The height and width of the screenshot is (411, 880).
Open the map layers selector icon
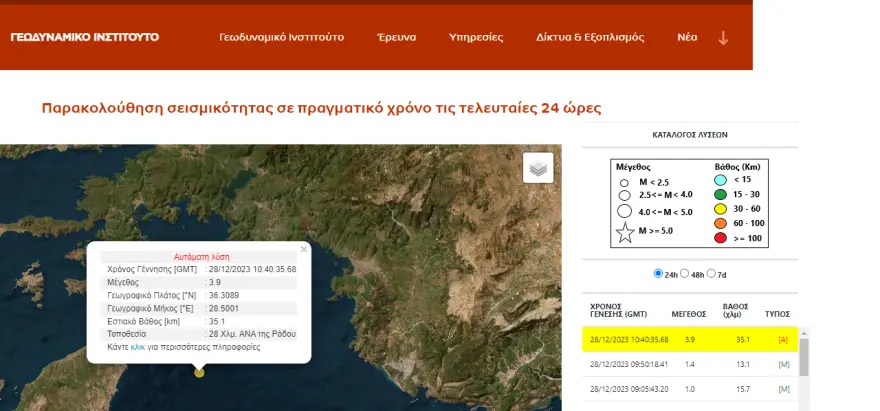click(x=538, y=168)
